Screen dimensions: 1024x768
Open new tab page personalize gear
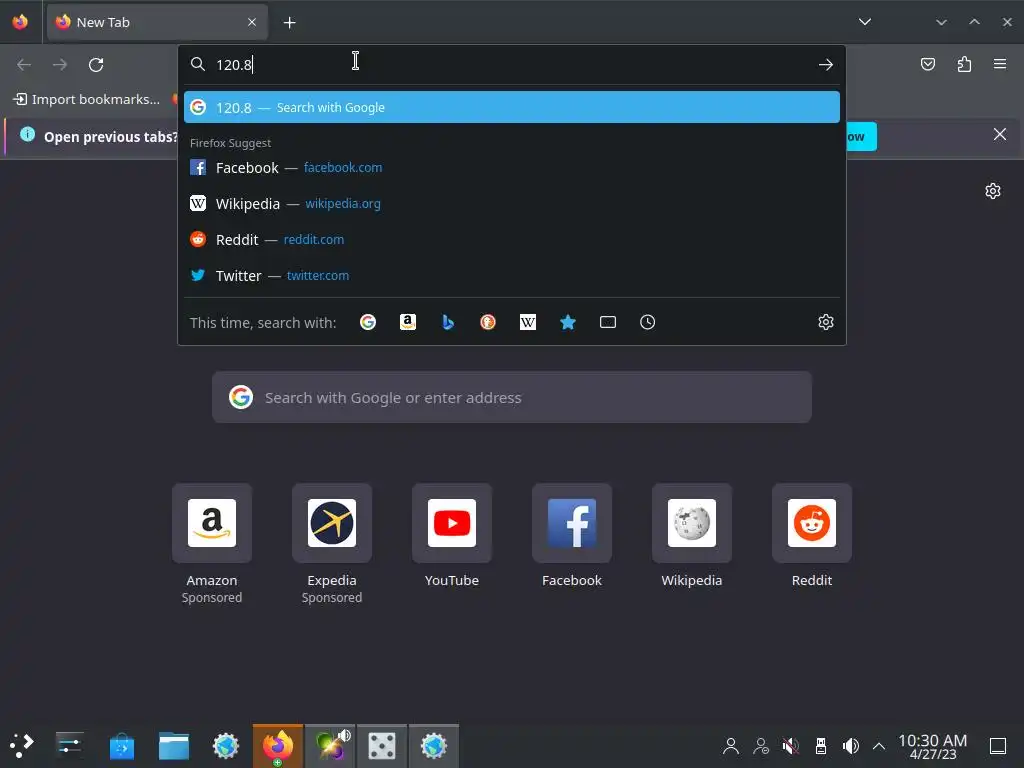click(x=993, y=191)
